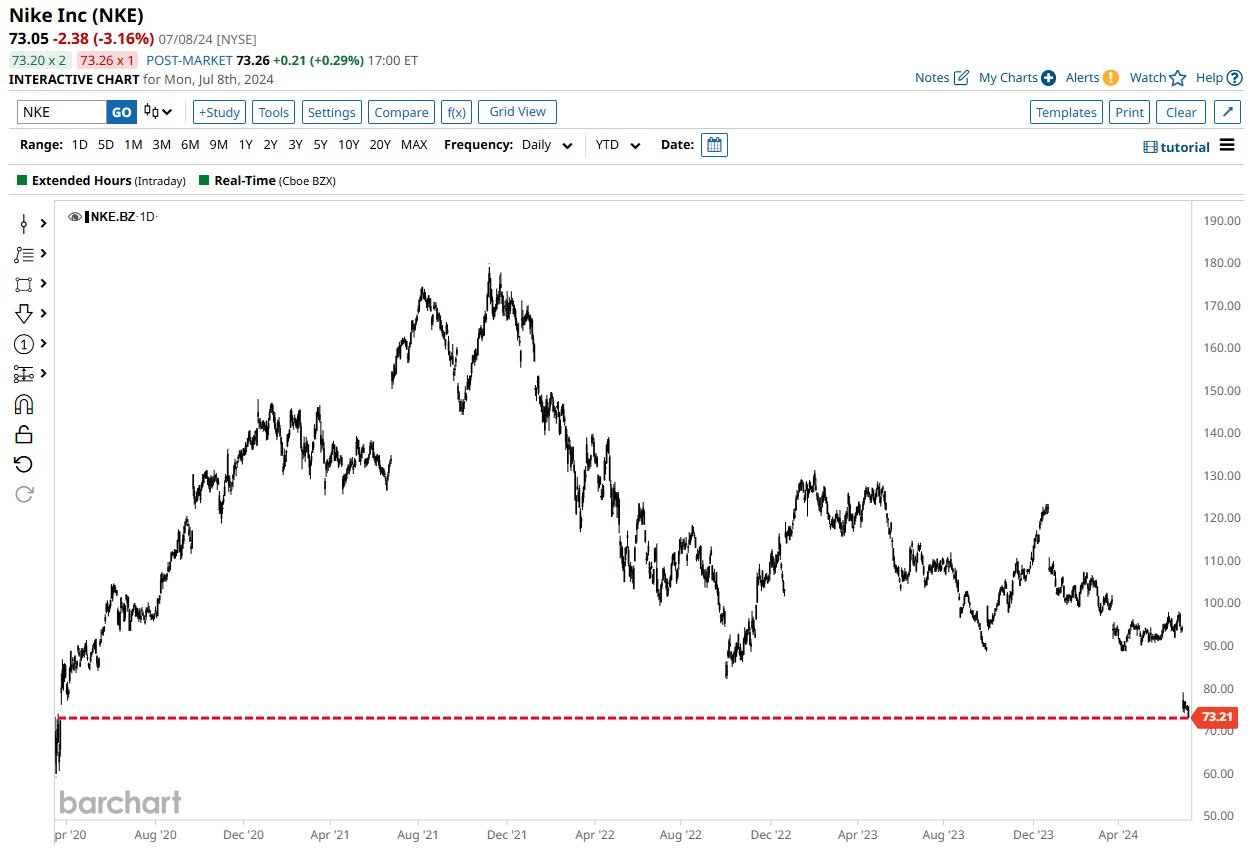Click the Print button
This screenshot has height=859, width=1252.
point(1129,112)
